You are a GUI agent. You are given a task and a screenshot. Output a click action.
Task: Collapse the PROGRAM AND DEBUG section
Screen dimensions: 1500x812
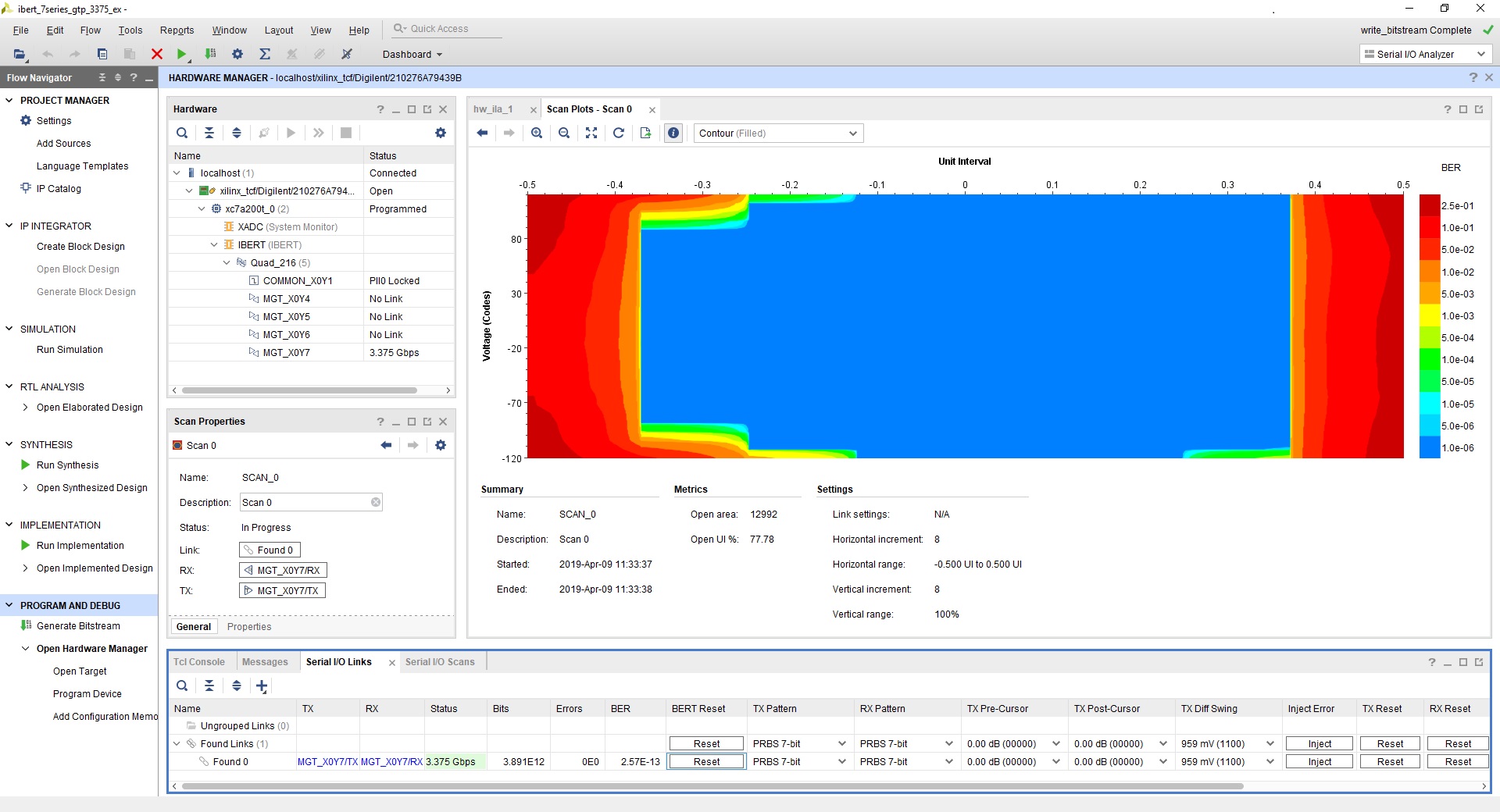pos(9,605)
